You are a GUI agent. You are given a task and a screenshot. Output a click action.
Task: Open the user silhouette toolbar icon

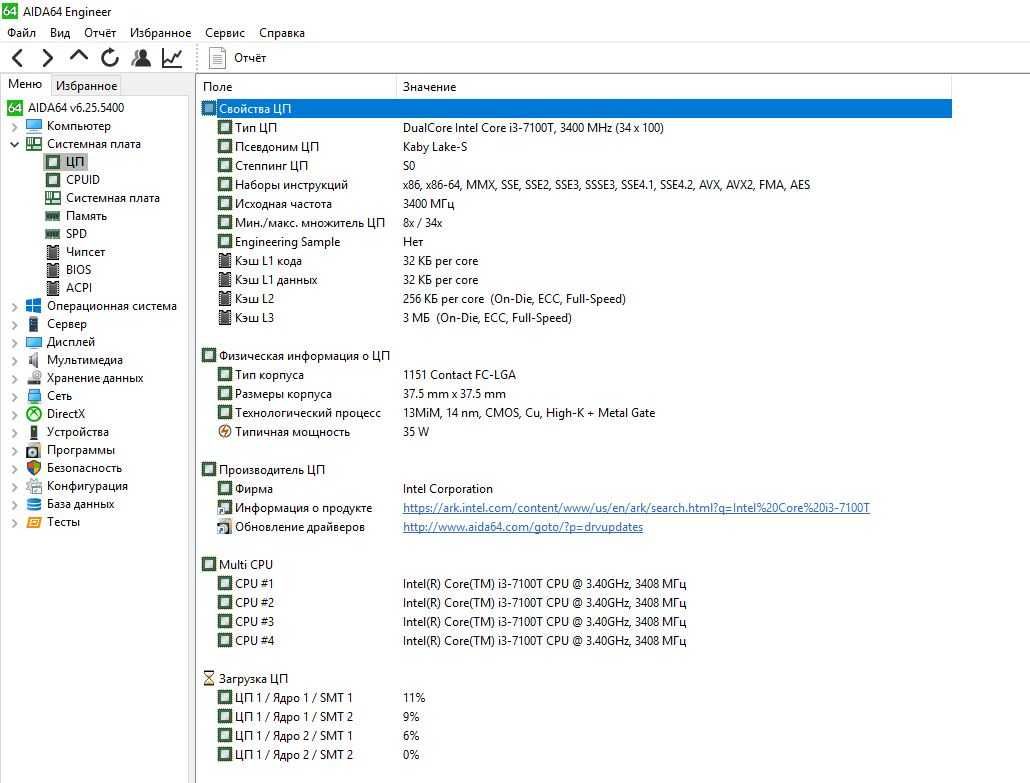click(141, 58)
